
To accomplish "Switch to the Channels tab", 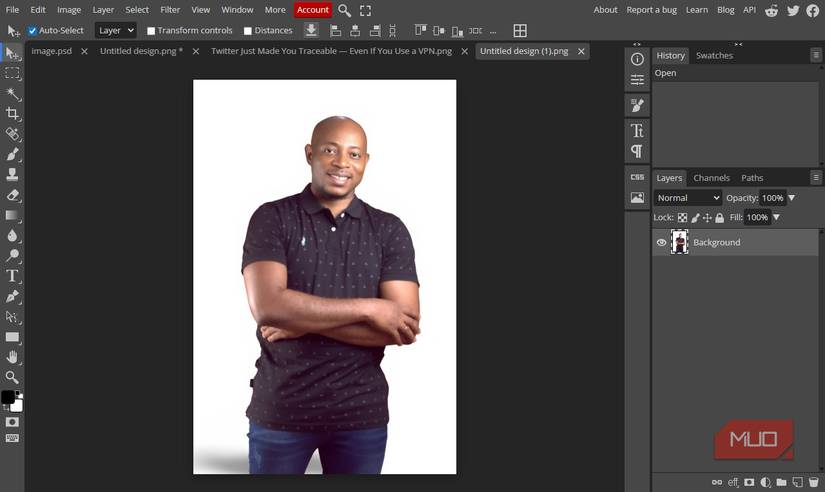I will [711, 178].
